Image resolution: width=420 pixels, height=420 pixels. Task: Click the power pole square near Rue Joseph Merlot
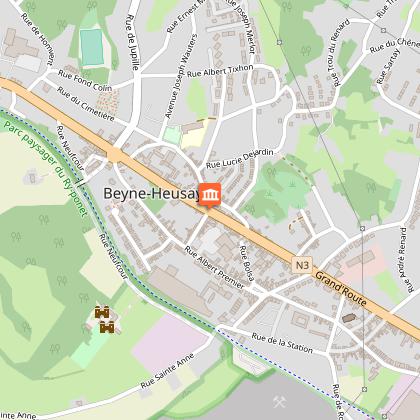(279, 42)
